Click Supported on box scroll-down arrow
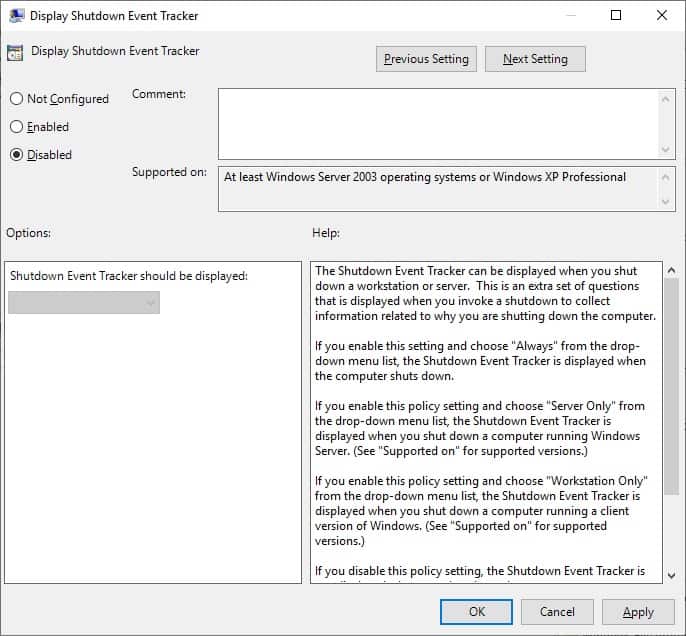The height and width of the screenshot is (636, 686). coord(665,202)
